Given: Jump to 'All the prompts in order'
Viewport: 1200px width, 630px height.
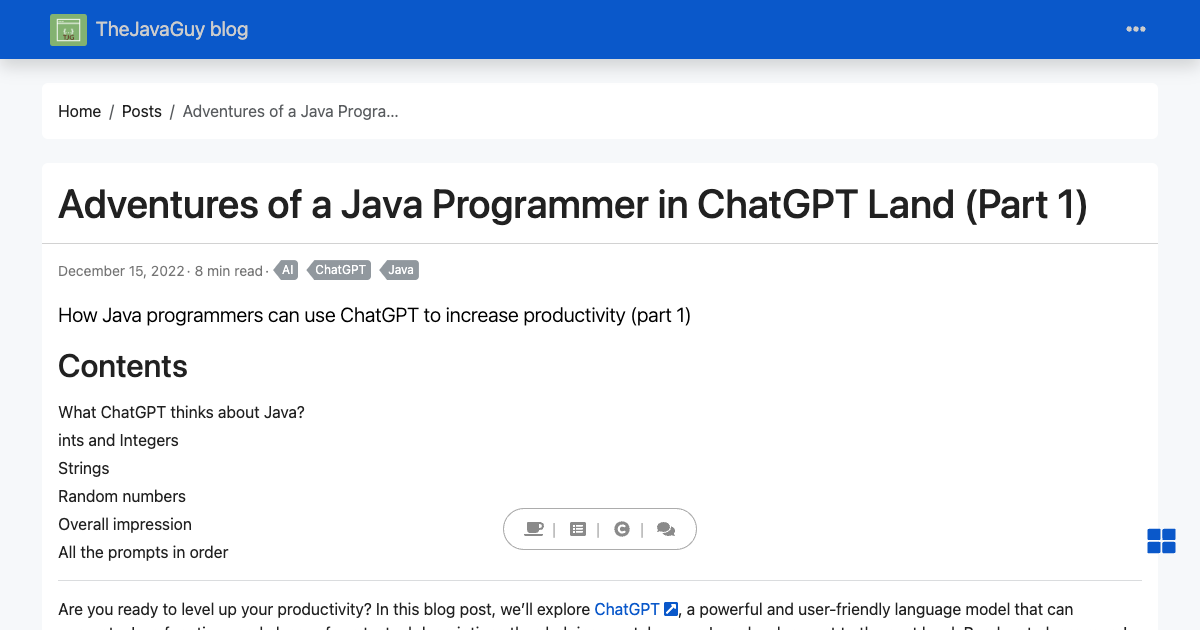Looking at the screenshot, I should (x=143, y=552).
